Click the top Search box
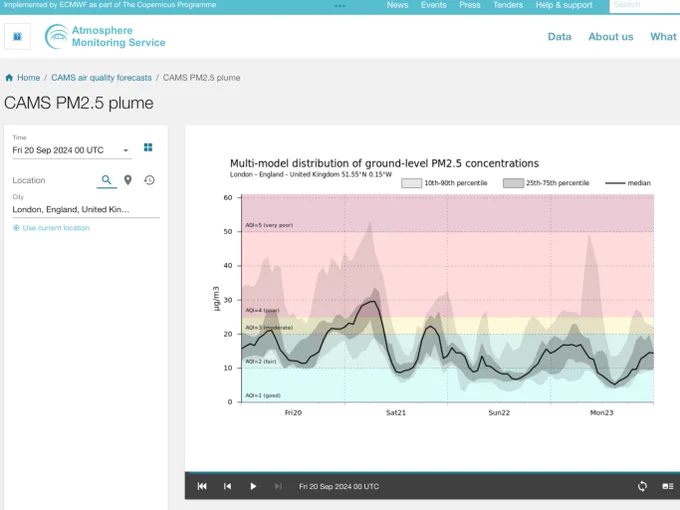680x510 pixels. (644, 5)
